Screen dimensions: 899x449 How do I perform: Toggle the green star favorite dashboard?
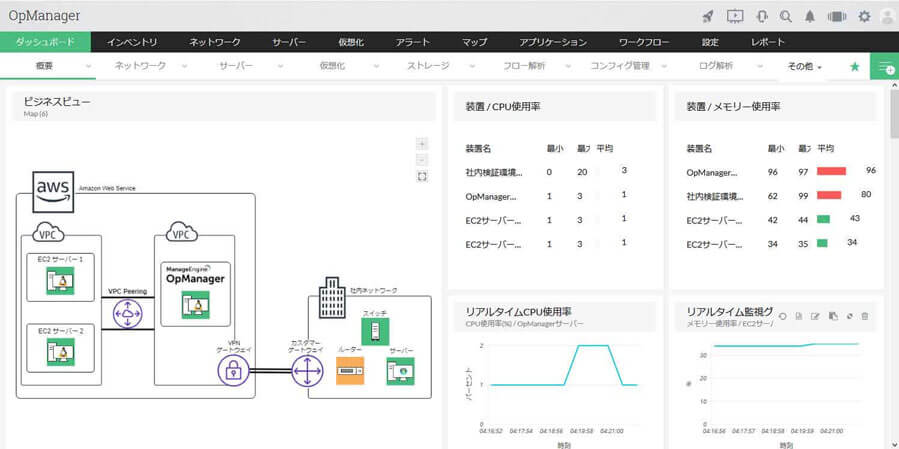[x=854, y=67]
